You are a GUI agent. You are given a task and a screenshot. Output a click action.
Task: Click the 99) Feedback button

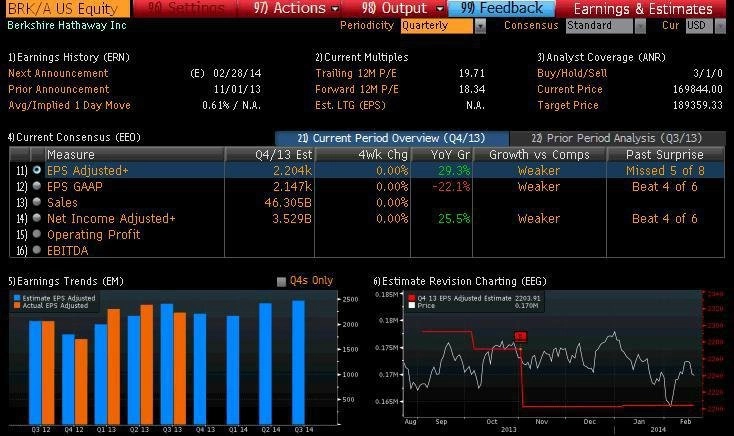[x=501, y=8]
